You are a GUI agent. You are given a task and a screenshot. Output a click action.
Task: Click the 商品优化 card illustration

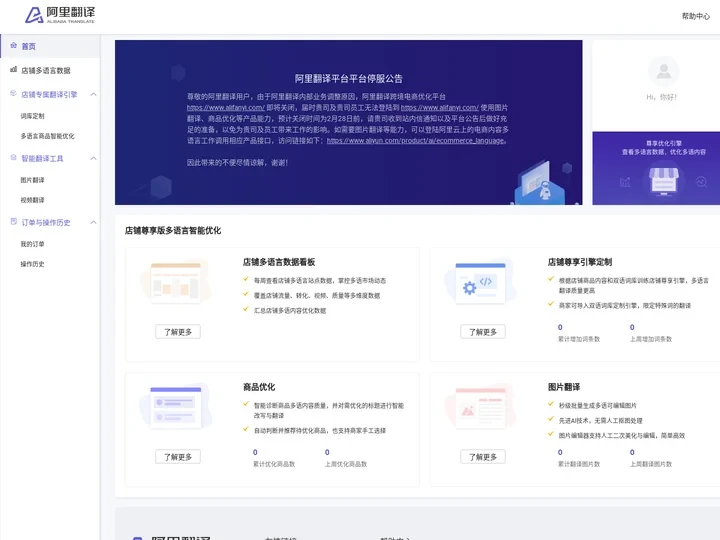(176, 407)
